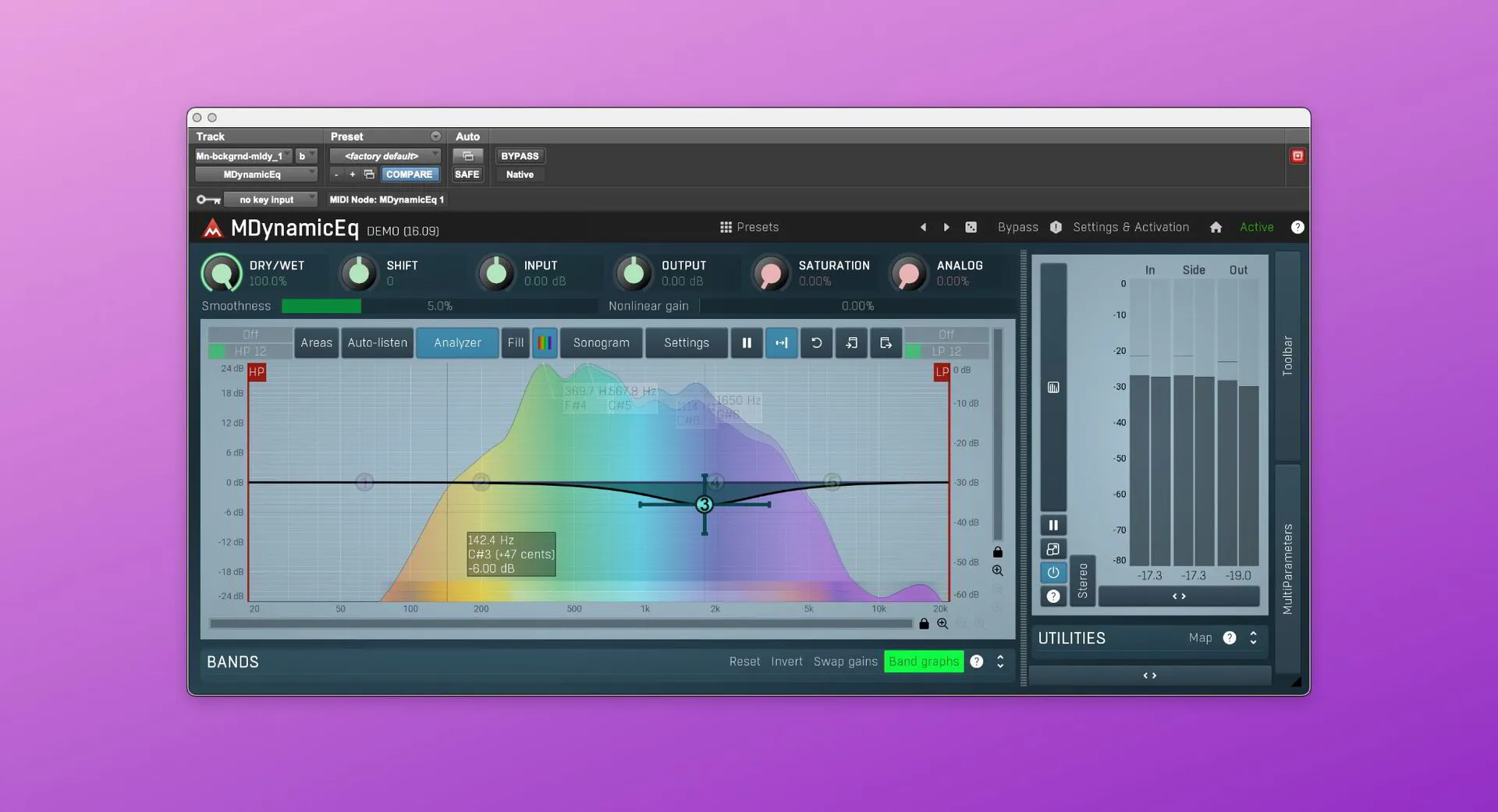Image resolution: width=1498 pixels, height=812 pixels.
Task: Click the export preset icon in the toolbar
Action: [885, 342]
